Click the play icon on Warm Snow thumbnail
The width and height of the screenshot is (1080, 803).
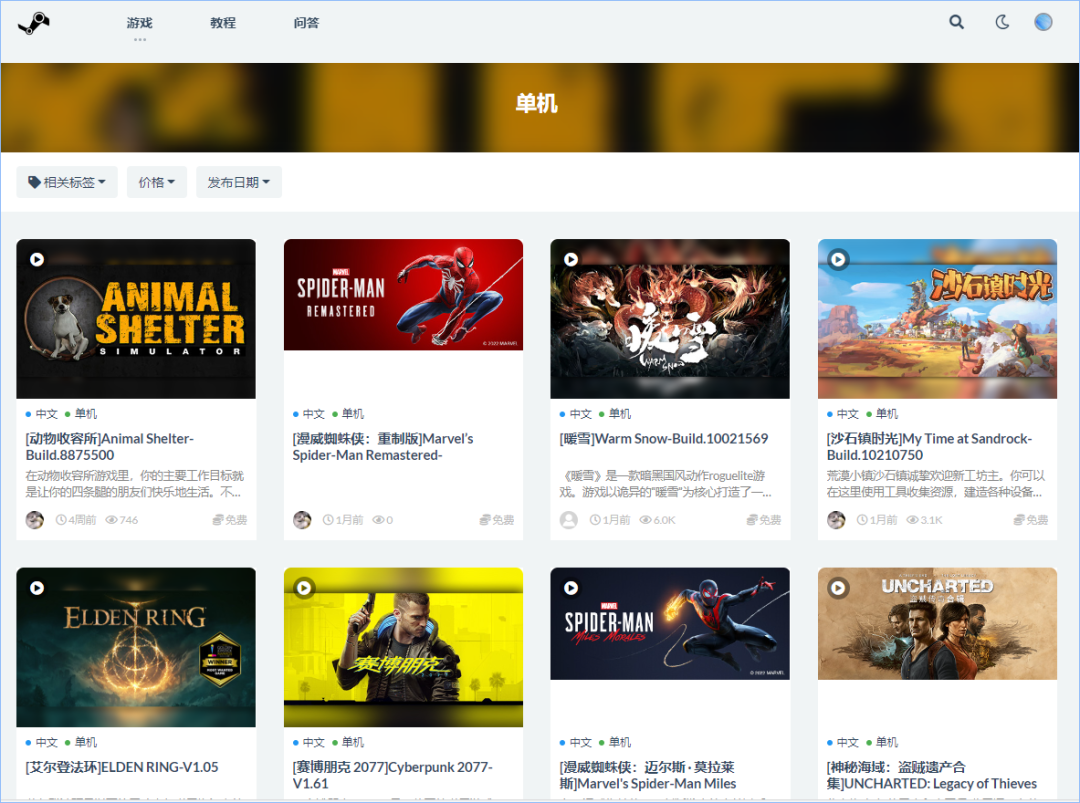pos(571,260)
